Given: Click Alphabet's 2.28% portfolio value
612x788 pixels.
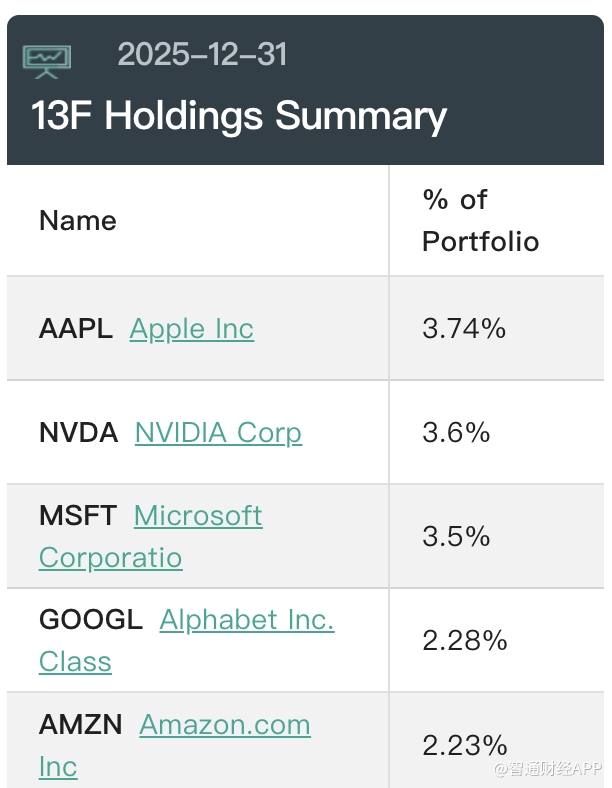Looking at the screenshot, I should (465, 641).
